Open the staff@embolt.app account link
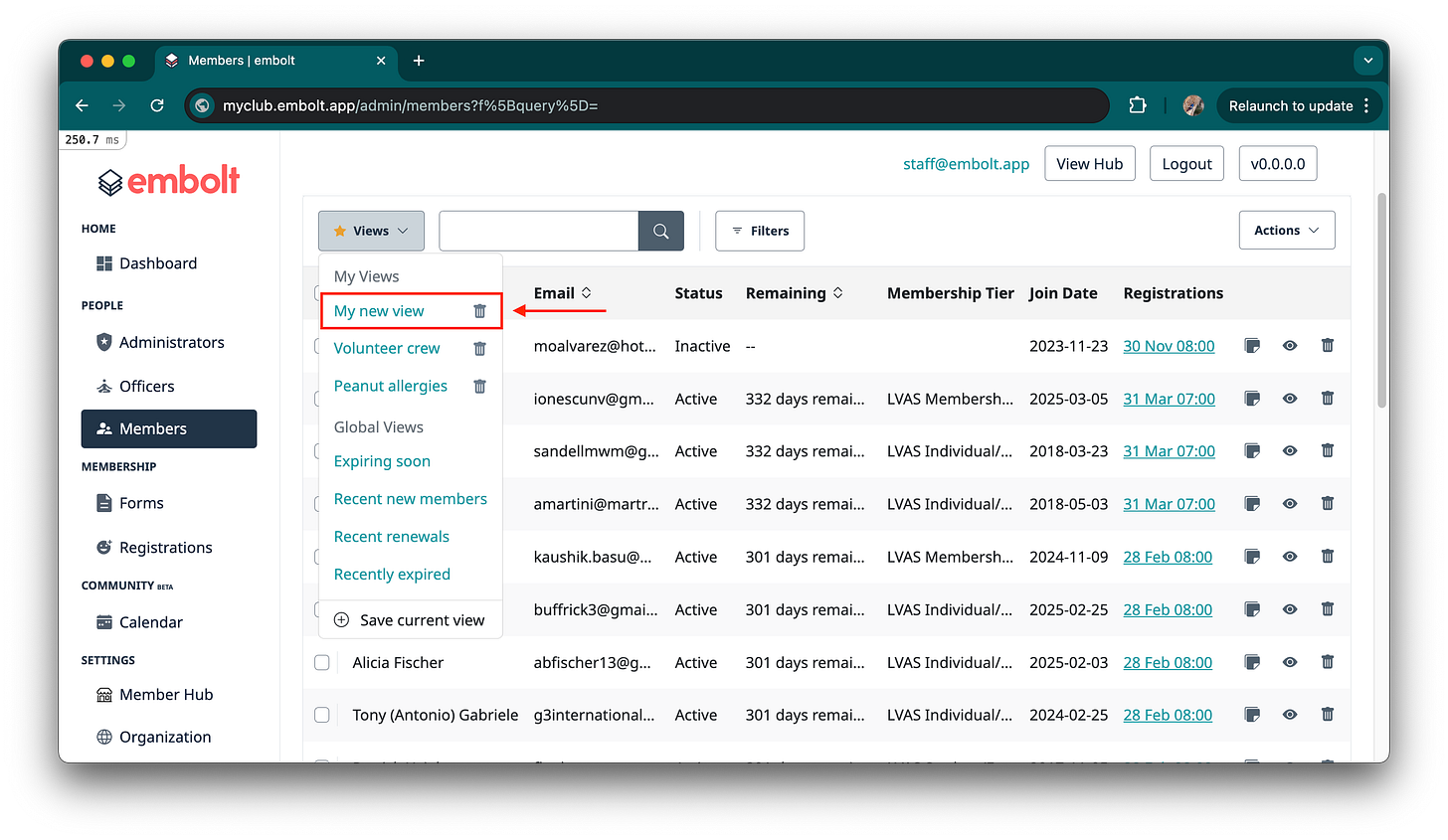The width and height of the screenshot is (1448, 840). click(x=966, y=164)
